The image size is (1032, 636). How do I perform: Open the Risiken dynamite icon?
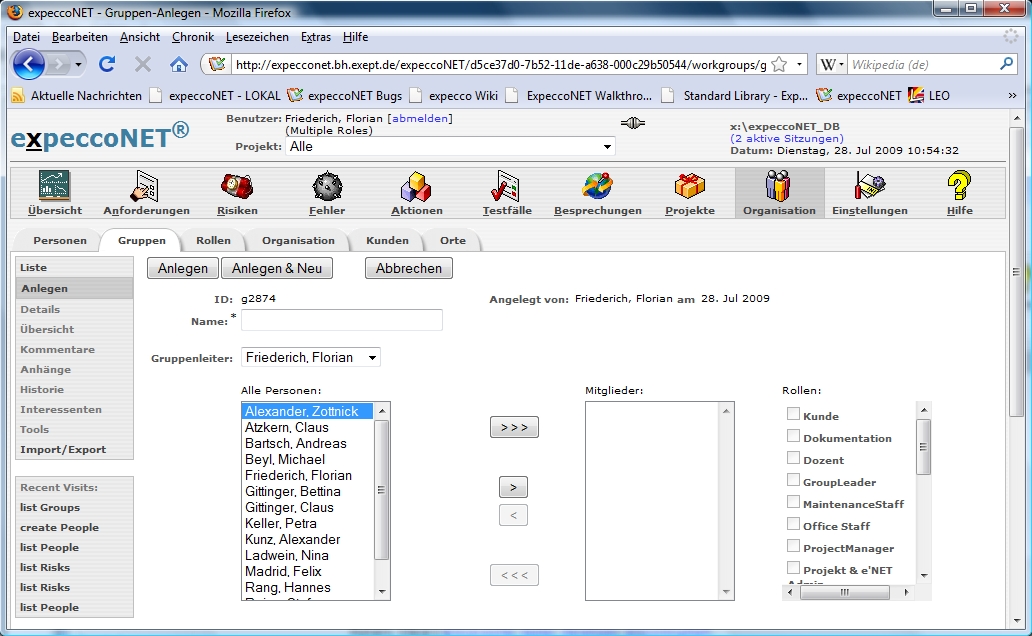[237, 186]
